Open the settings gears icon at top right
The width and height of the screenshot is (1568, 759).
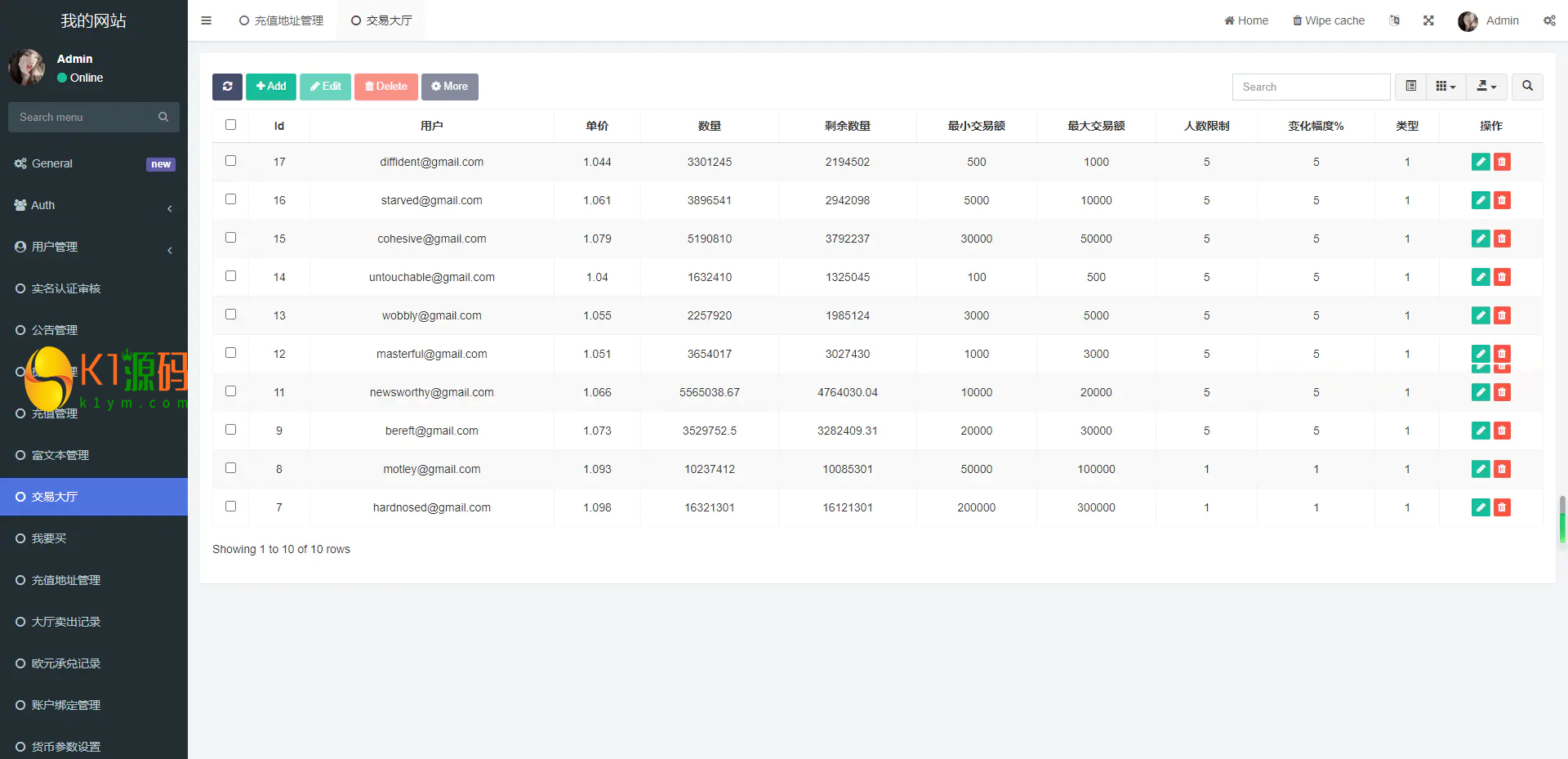tap(1549, 20)
